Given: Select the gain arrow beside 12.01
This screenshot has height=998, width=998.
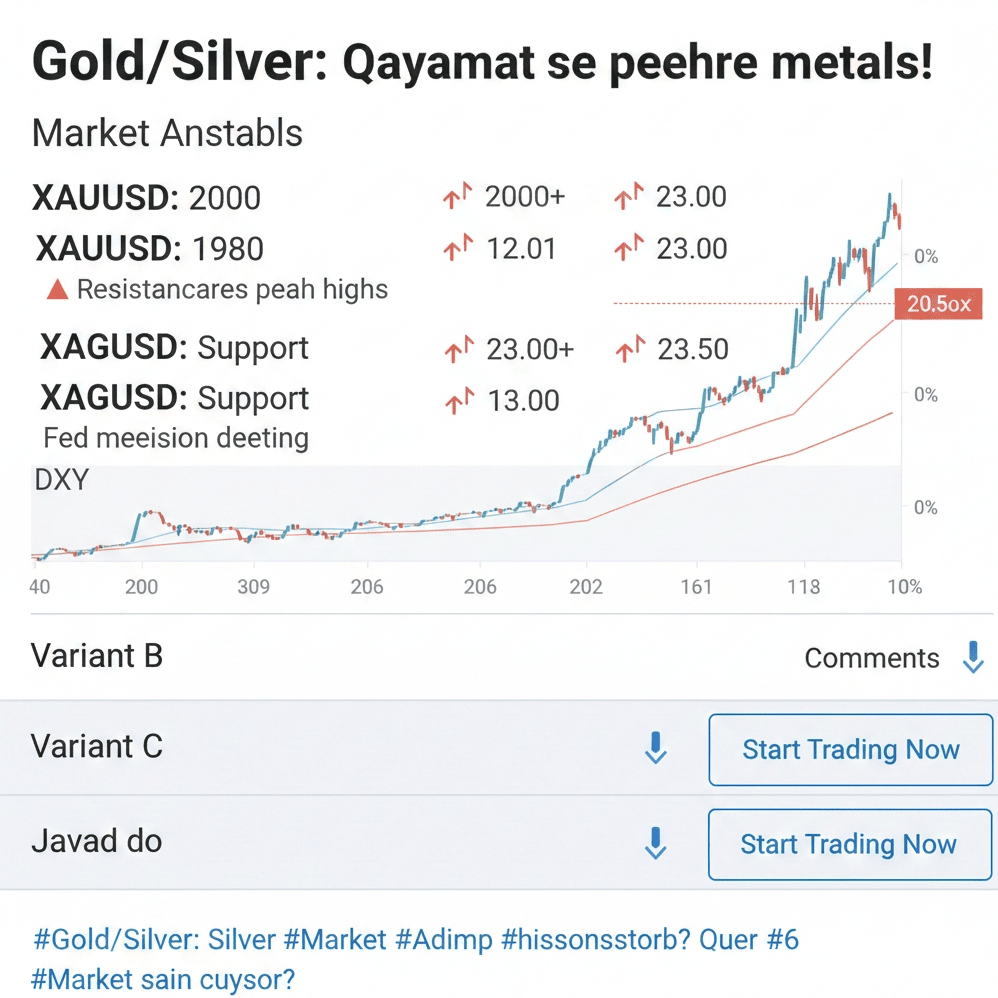Looking at the screenshot, I should tap(457, 249).
